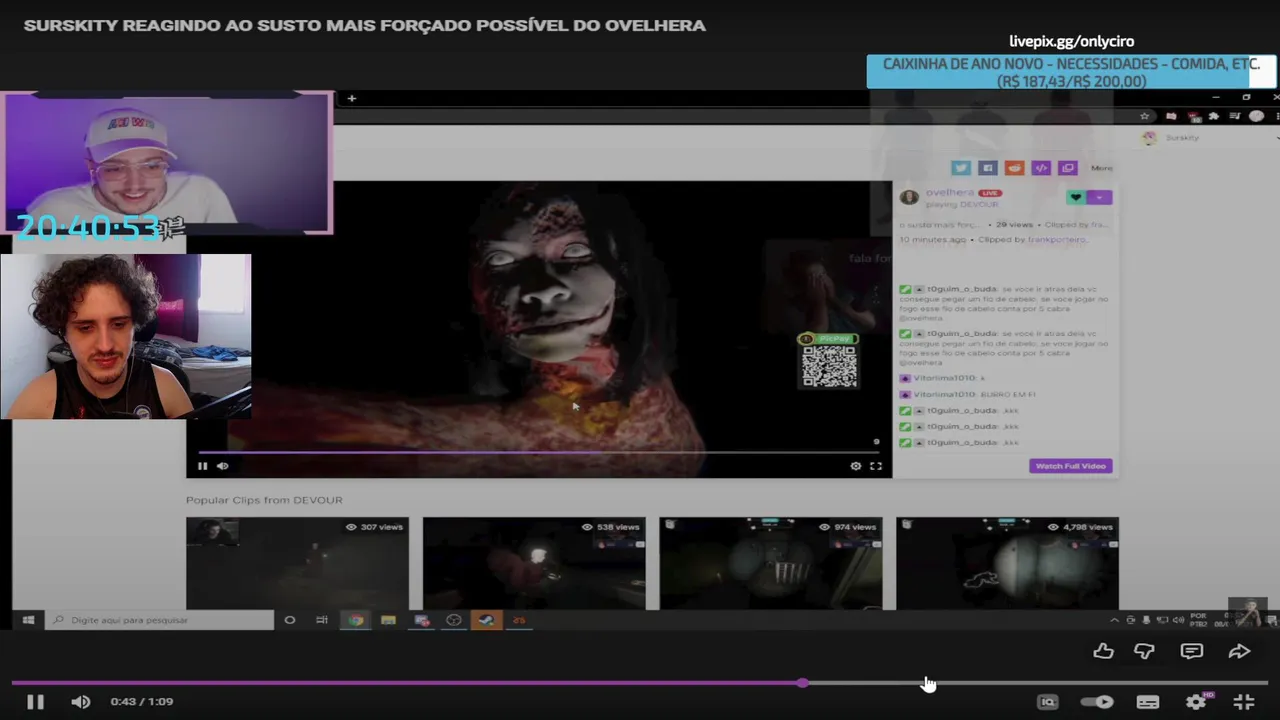Open new browser tab with plus

point(351,98)
